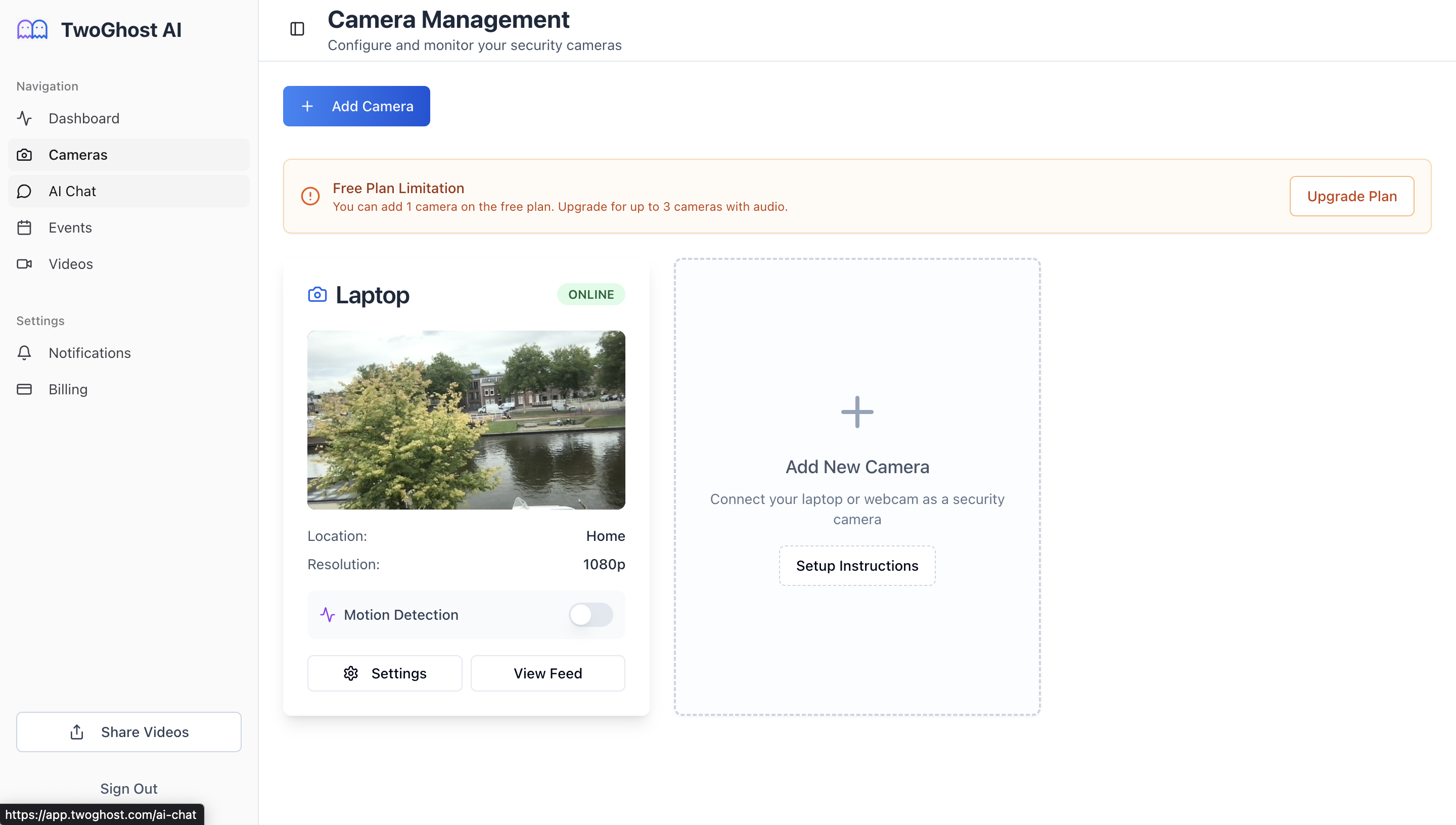Click the Free Plan Limitation heading
Viewport: 1456px width, 825px height.
click(x=398, y=188)
